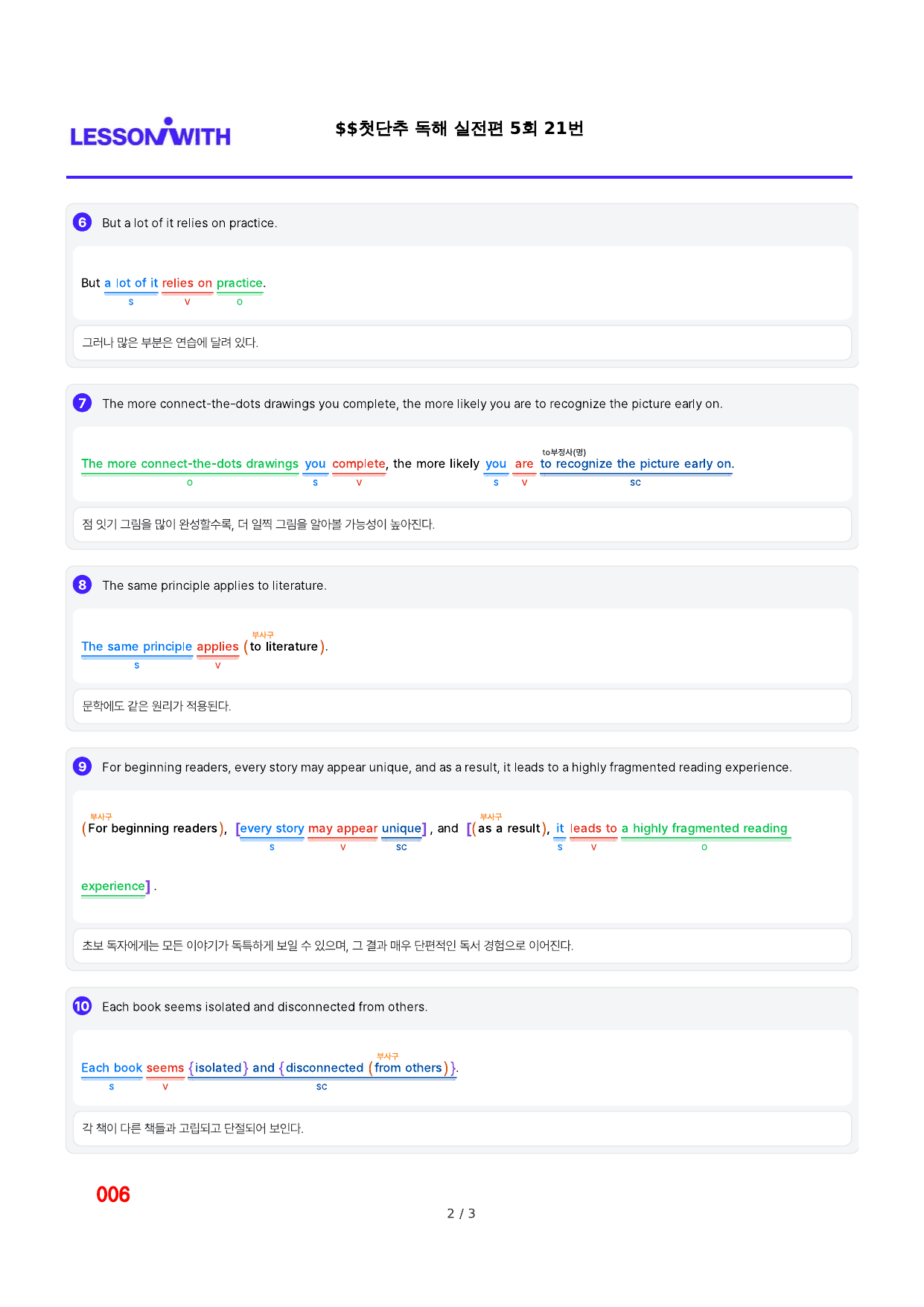The height and width of the screenshot is (1307, 924).
Task: Click the verb 'relies on' in sentence 6
Action: (187, 283)
